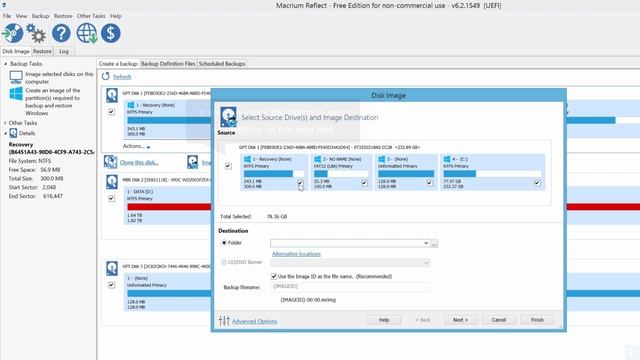
Task: Open the Advanced Options link
Action: [x=254, y=321]
